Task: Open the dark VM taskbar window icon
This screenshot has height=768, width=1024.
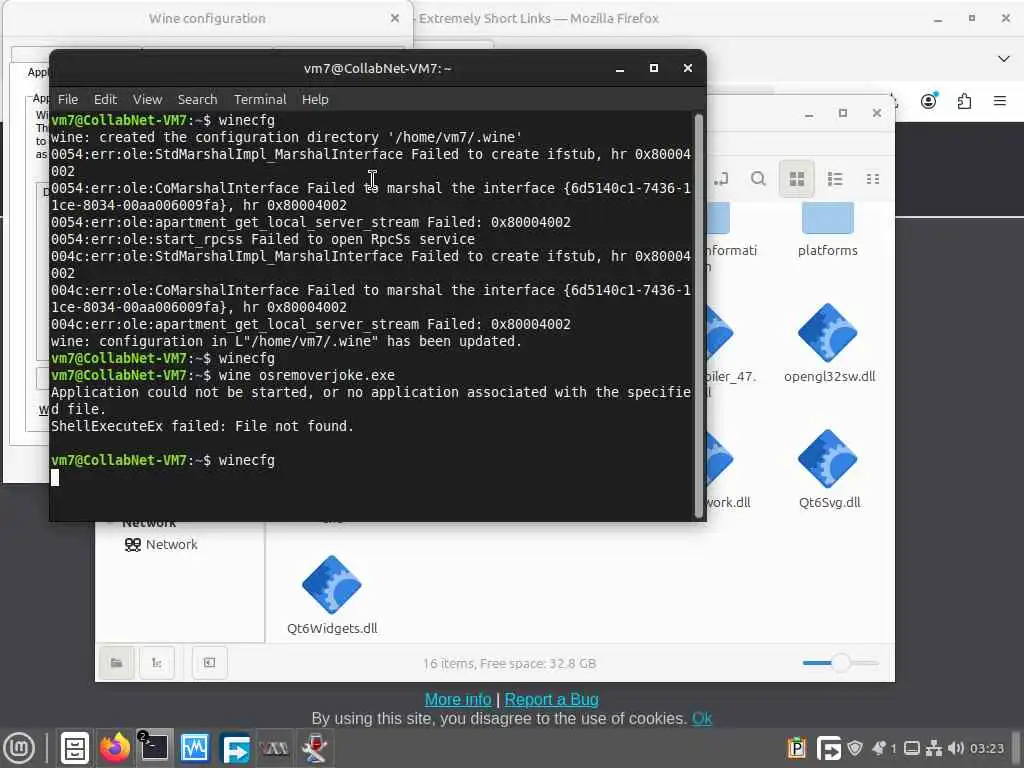Action: (274, 748)
